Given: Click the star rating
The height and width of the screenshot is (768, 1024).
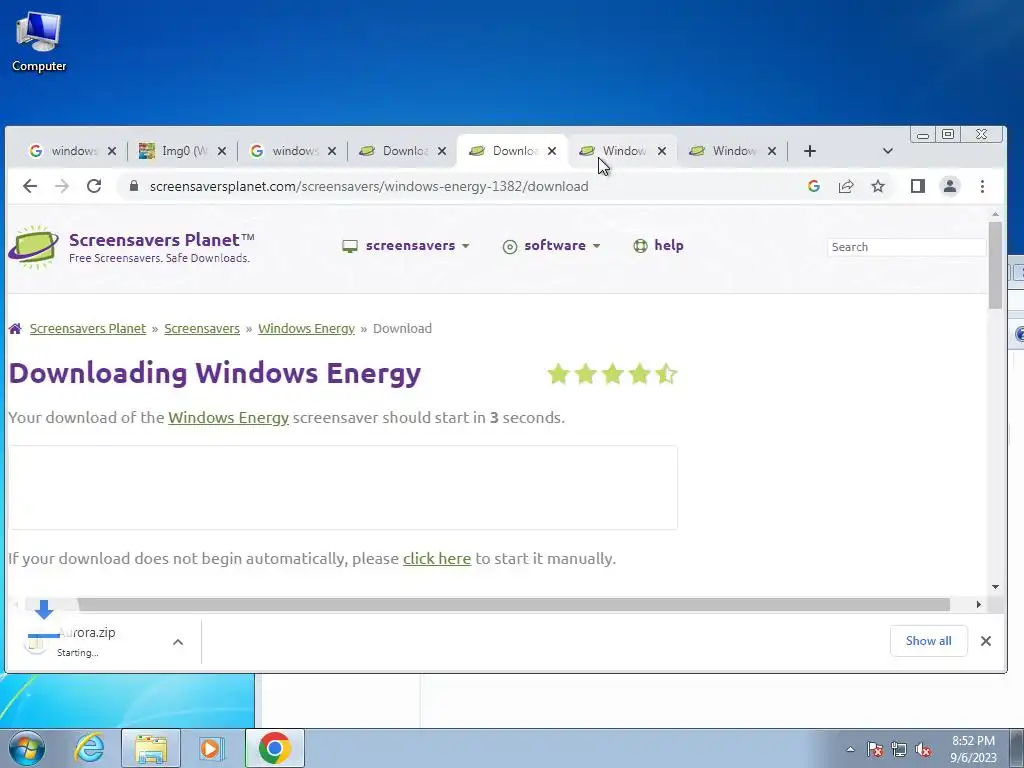Looking at the screenshot, I should pos(613,374).
